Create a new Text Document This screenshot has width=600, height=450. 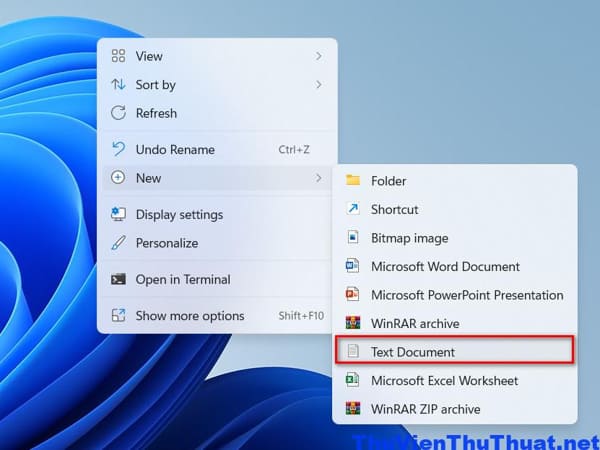[x=455, y=352]
